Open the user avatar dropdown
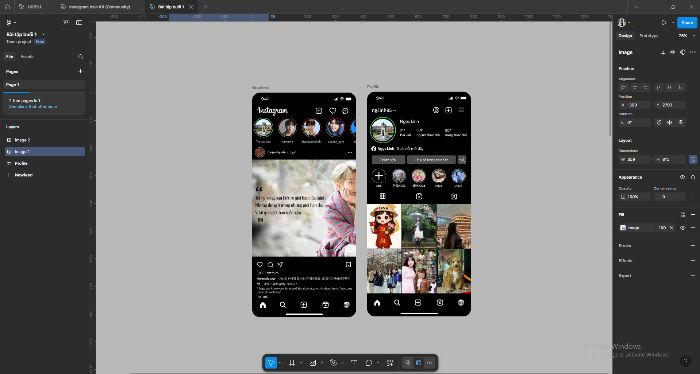Image resolution: width=700 pixels, height=374 pixels. [624, 22]
